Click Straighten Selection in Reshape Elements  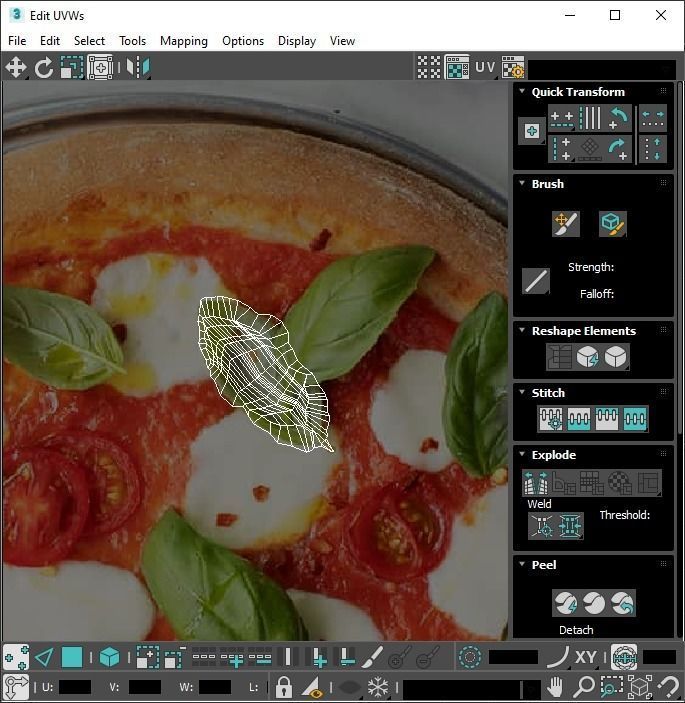tap(559, 357)
